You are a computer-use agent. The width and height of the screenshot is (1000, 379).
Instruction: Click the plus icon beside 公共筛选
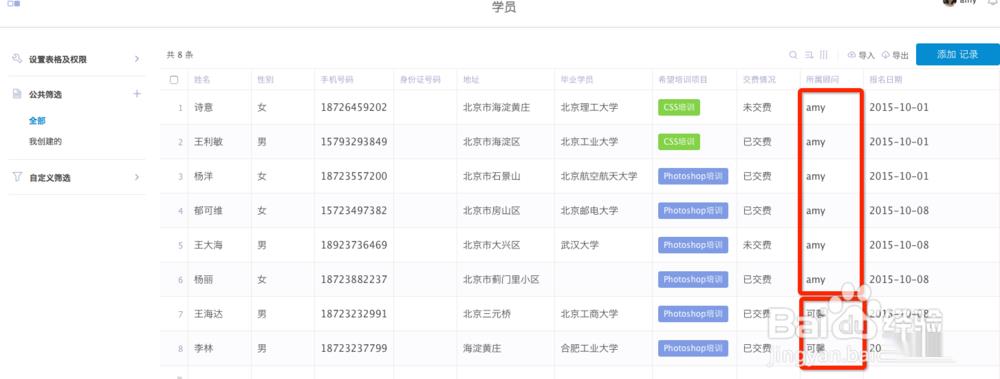click(136, 94)
